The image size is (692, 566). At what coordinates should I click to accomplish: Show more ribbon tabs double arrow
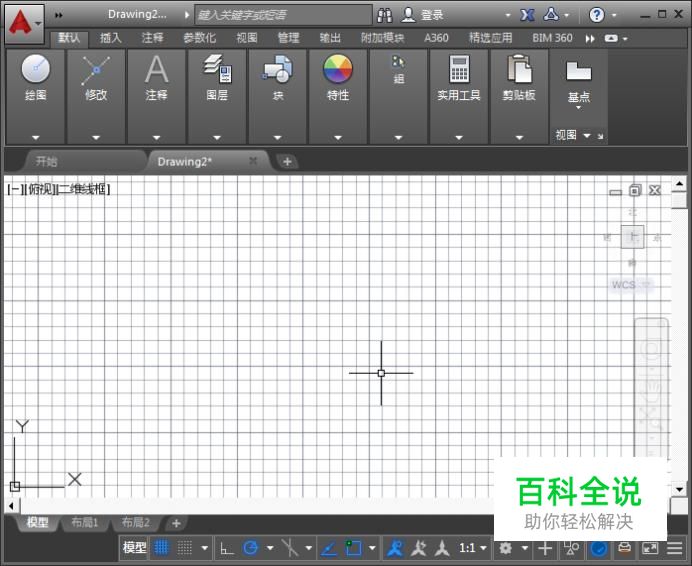pyautogui.click(x=590, y=38)
